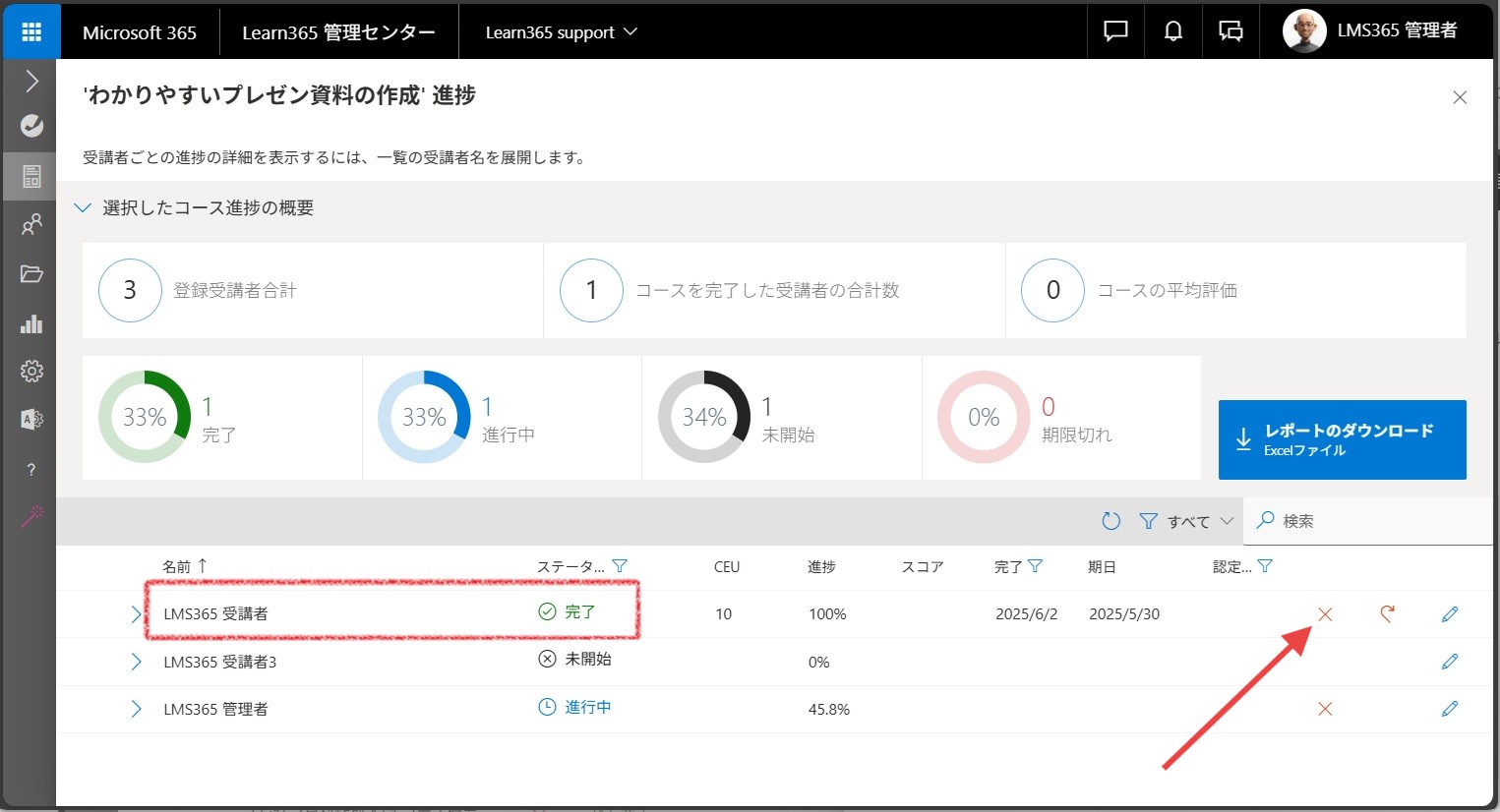Filter the 完了 date column
The height and width of the screenshot is (812, 1500).
click(x=1035, y=566)
